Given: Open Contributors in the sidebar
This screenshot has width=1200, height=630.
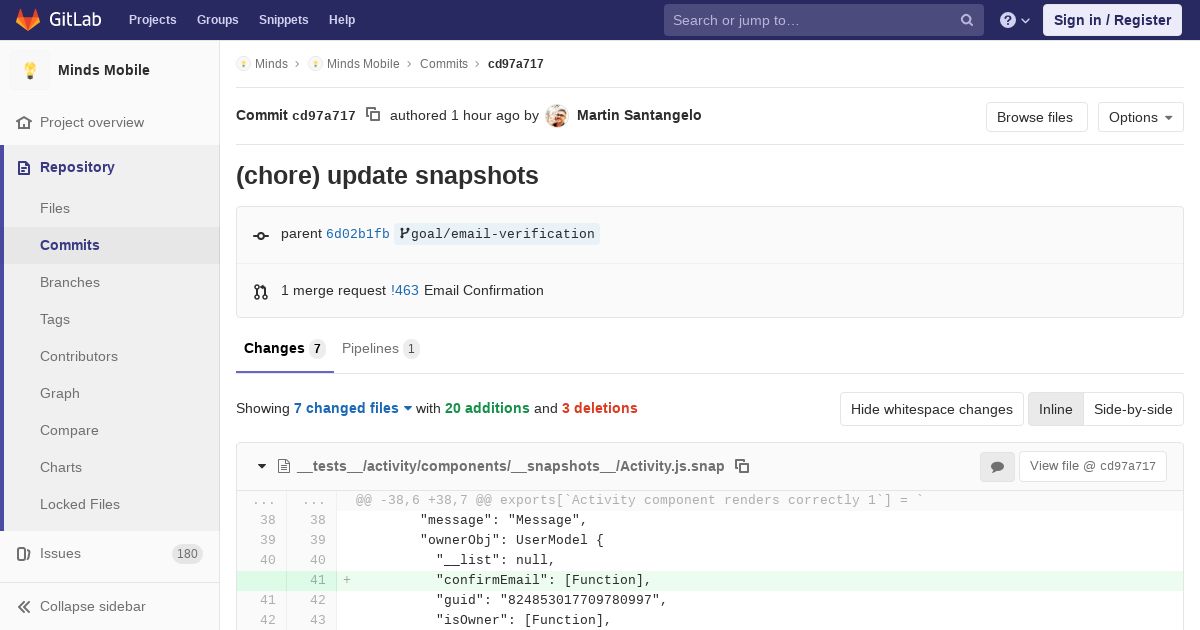Looking at the screenshot, I should pyautogui.click(x=79, y=356).
